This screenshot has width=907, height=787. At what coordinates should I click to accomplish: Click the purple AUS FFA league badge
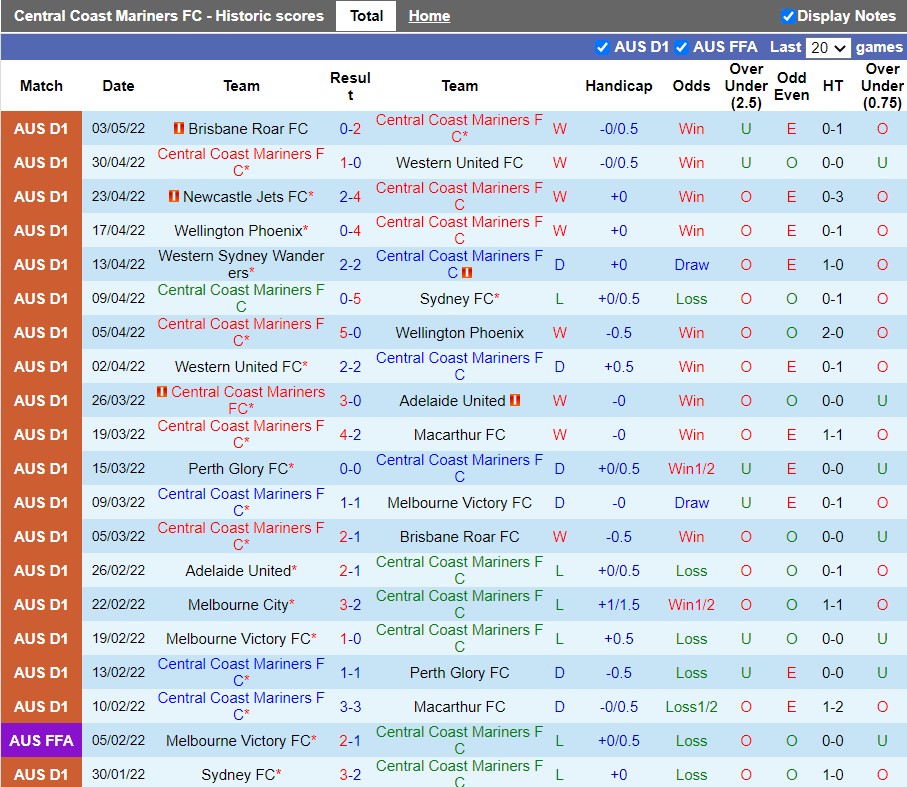click(41, 741)
